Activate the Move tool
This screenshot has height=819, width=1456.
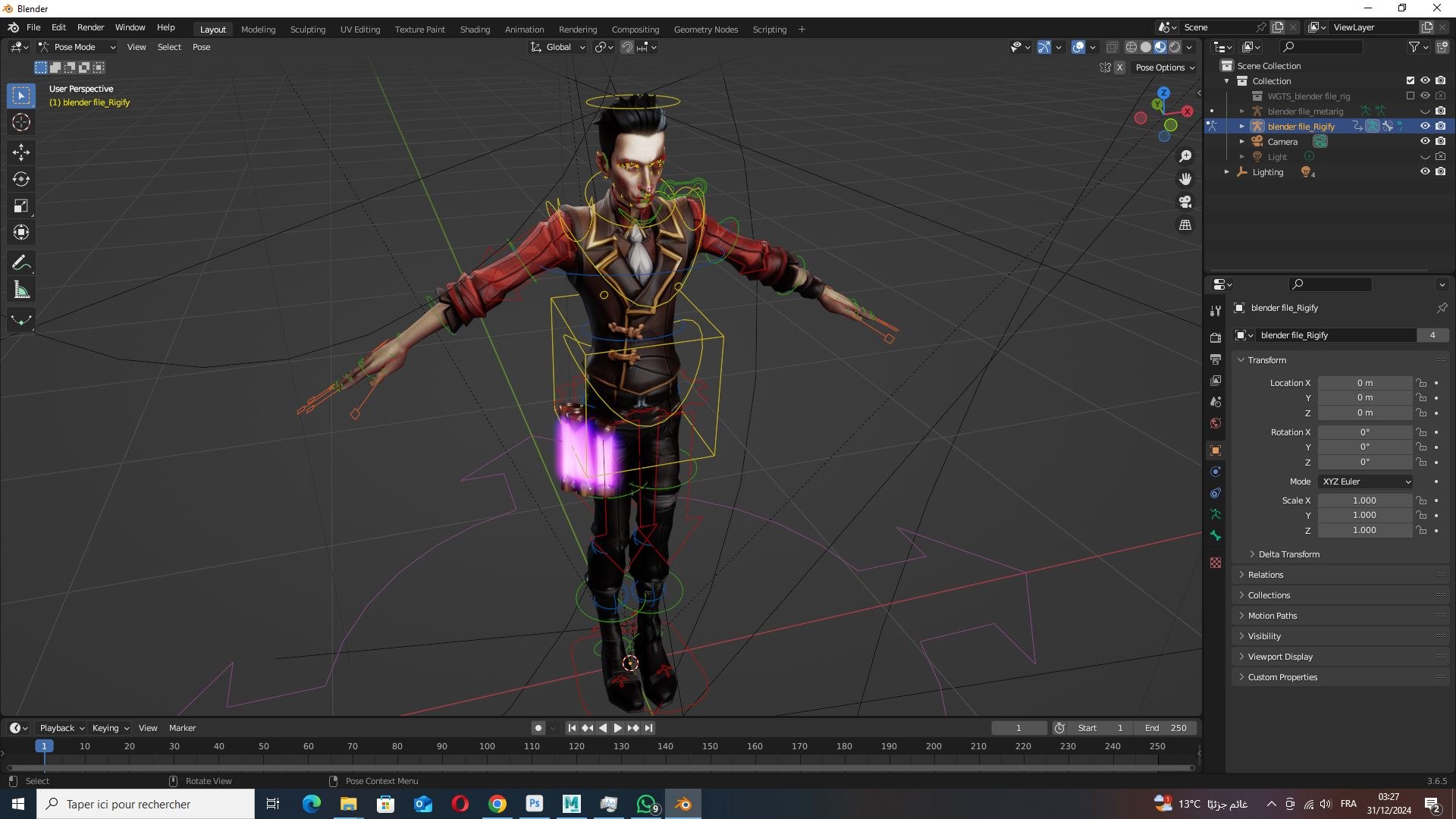21,152
